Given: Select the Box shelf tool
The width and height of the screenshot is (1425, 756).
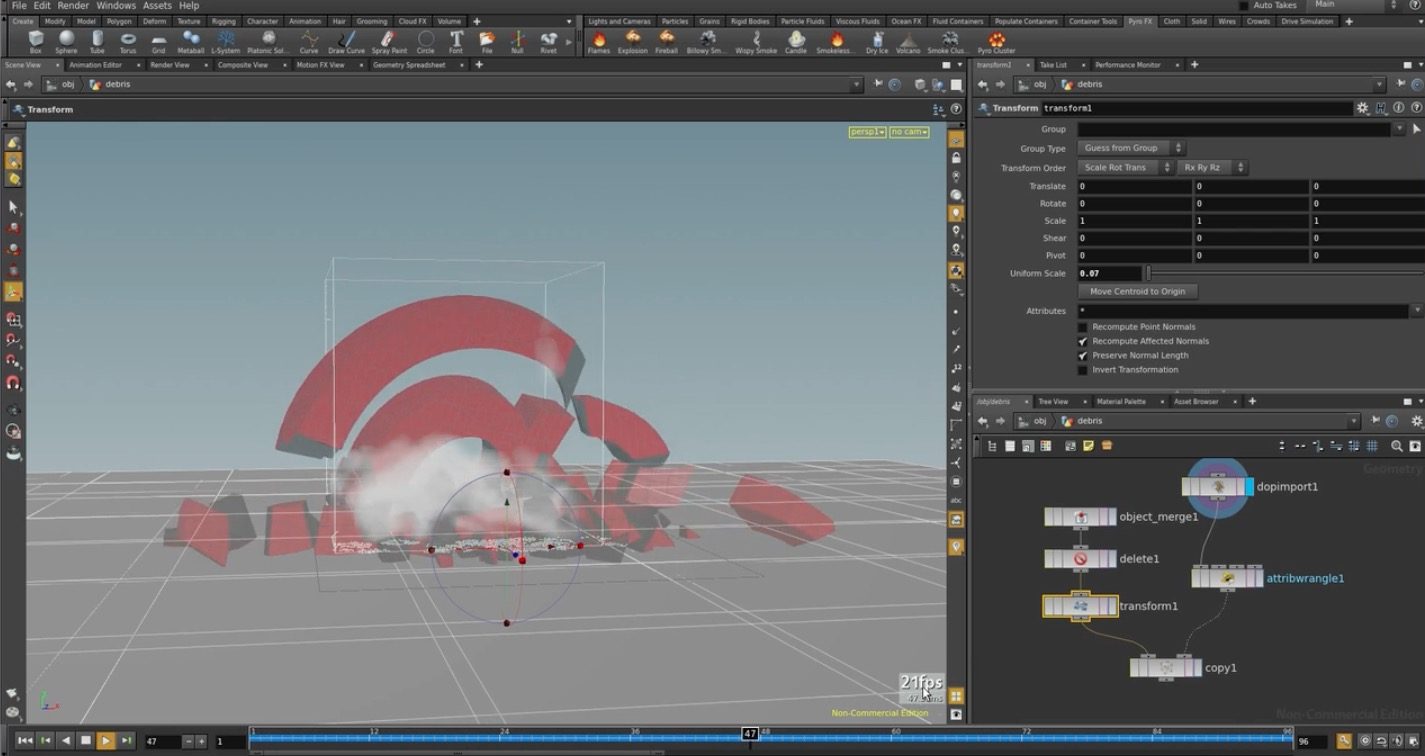Looking at the screenshot, I should coord(36,42).
